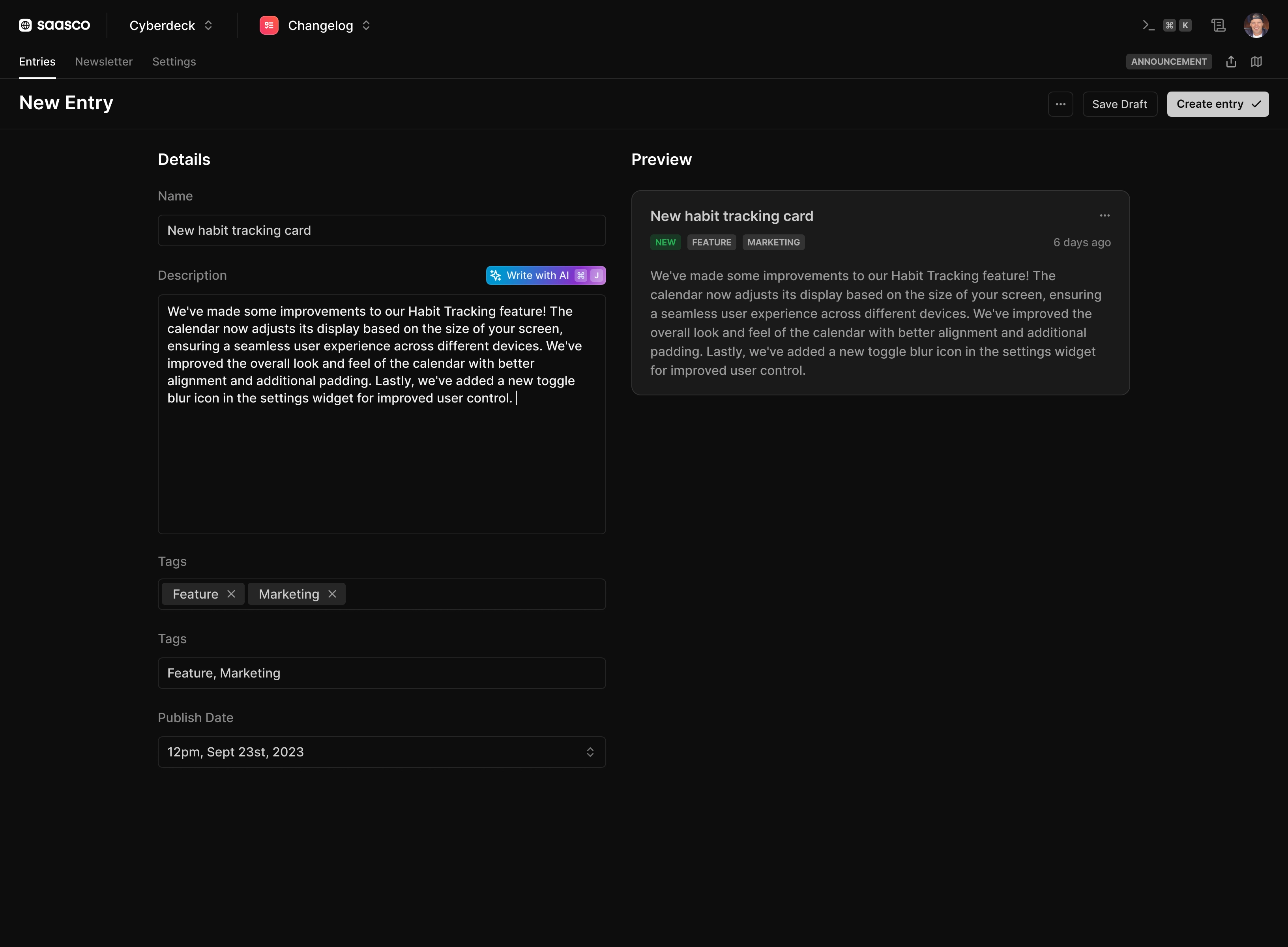Click the ANNOUNCEMENT badge

tap(1169, 61)
